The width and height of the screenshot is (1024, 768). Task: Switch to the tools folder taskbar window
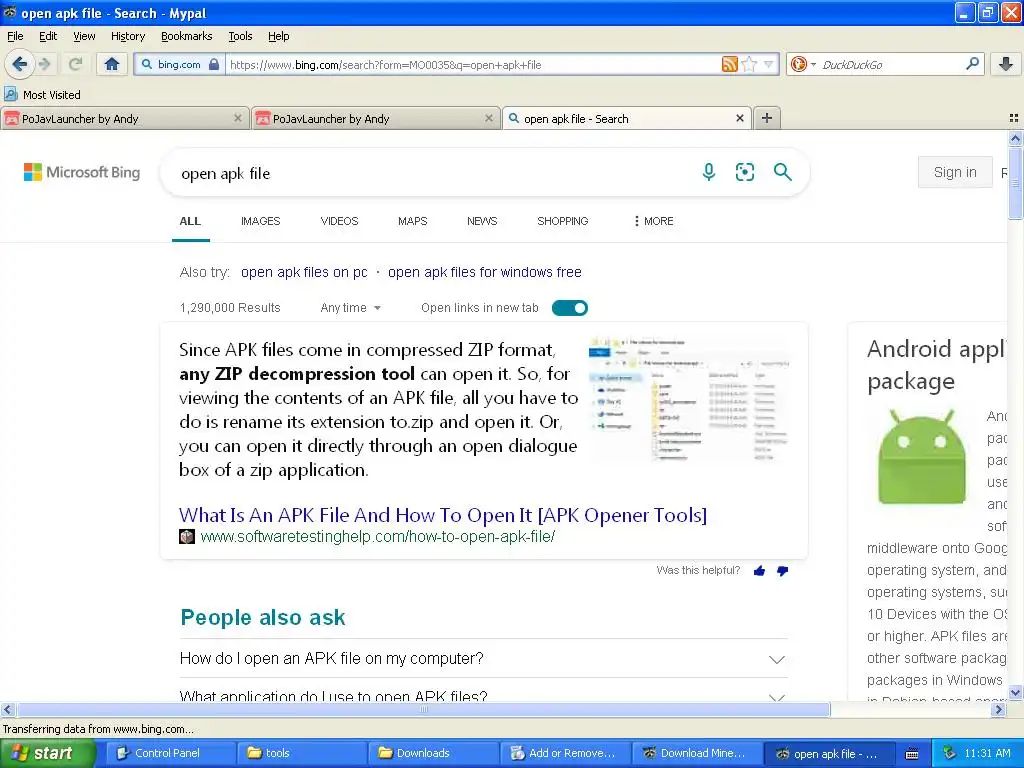[x=301, y=753]
